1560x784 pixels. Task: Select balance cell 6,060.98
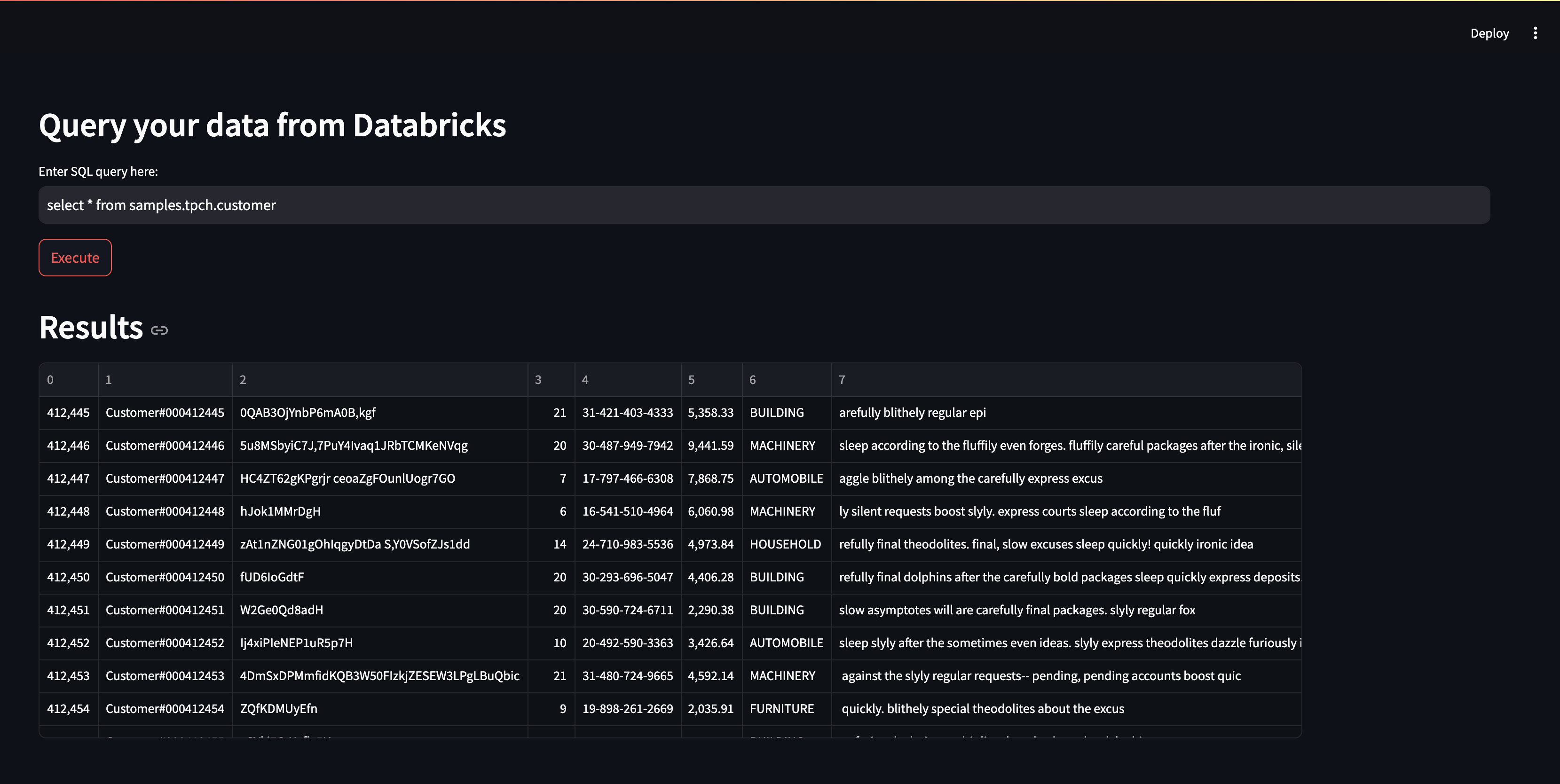click(x=711, y=511)
